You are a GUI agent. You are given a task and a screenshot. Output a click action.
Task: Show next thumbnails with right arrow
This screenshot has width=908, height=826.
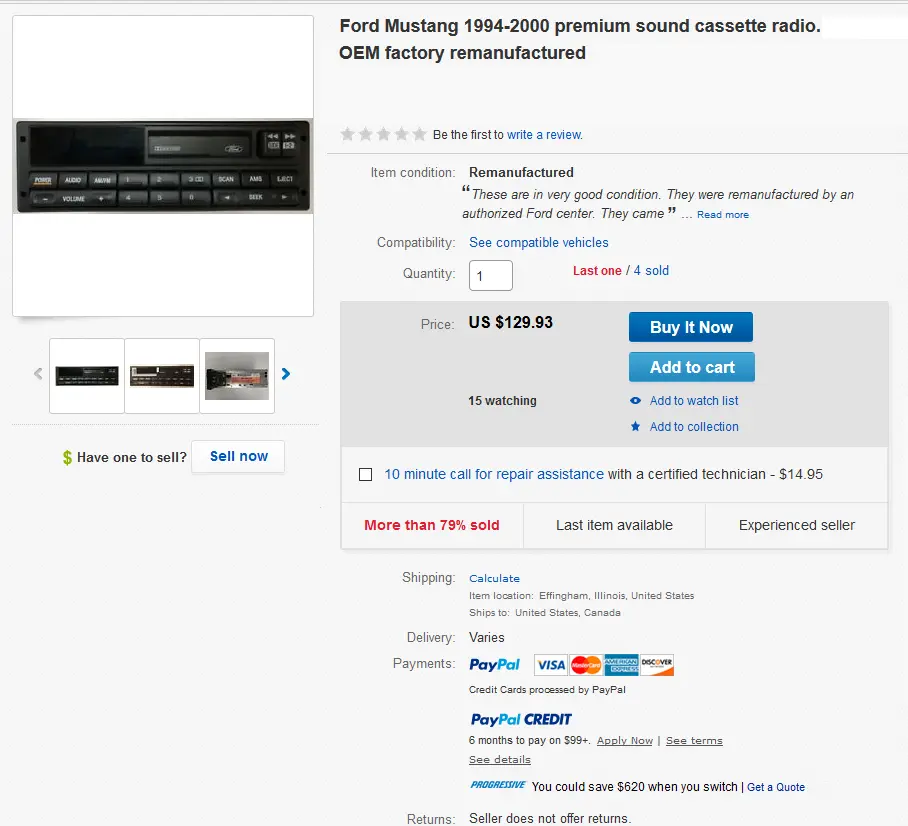point(285,374)
